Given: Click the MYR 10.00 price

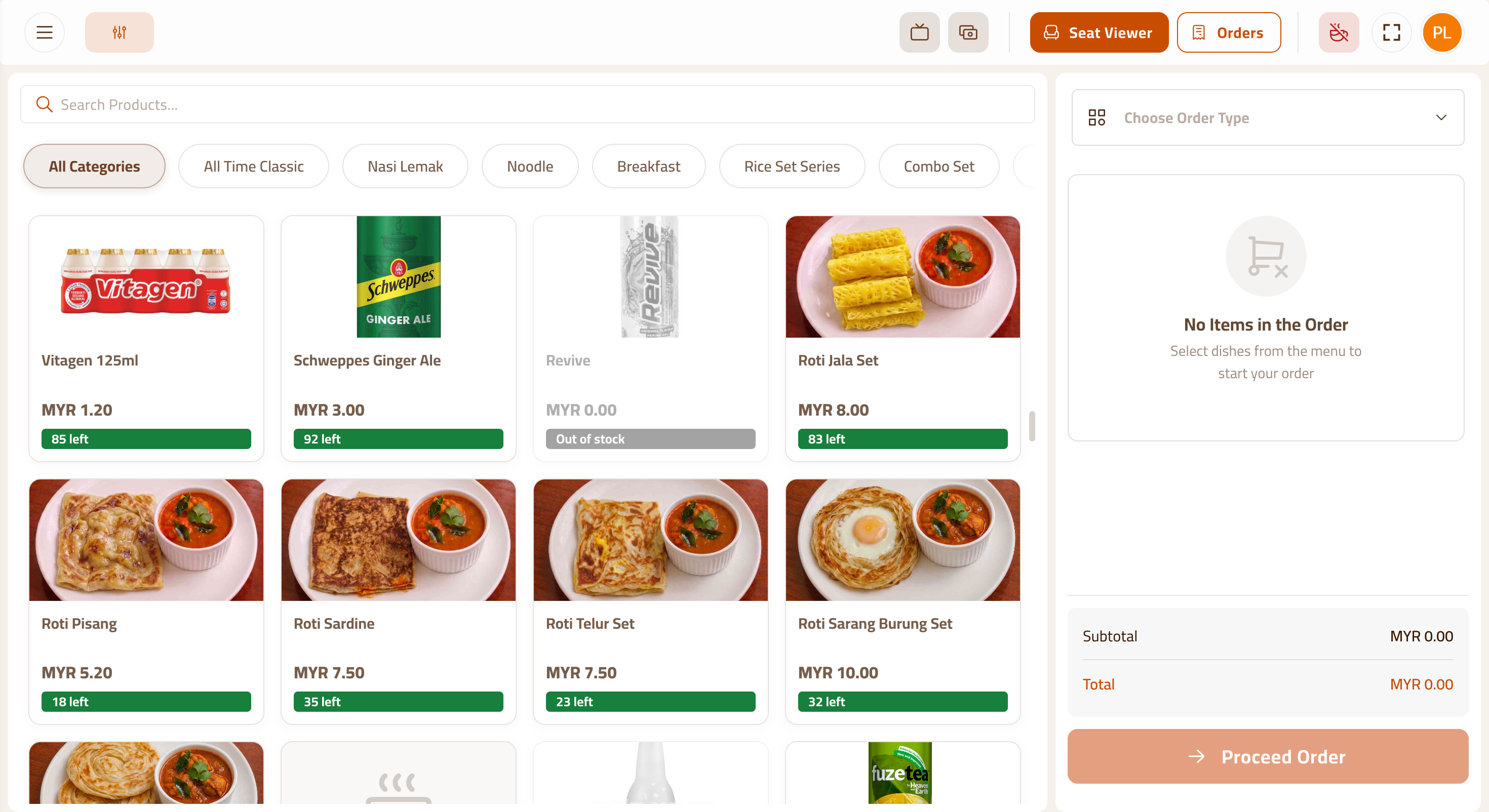Looking at the screenshot, I should tap(838, 673).
